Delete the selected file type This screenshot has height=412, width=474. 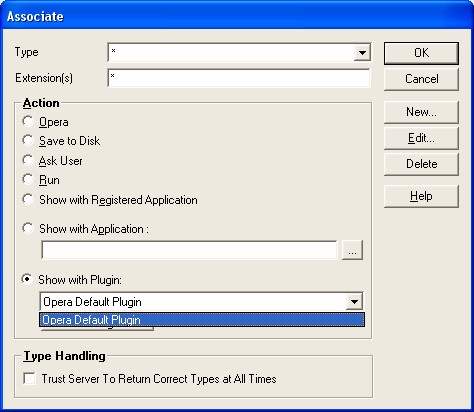tap(421, 164)
